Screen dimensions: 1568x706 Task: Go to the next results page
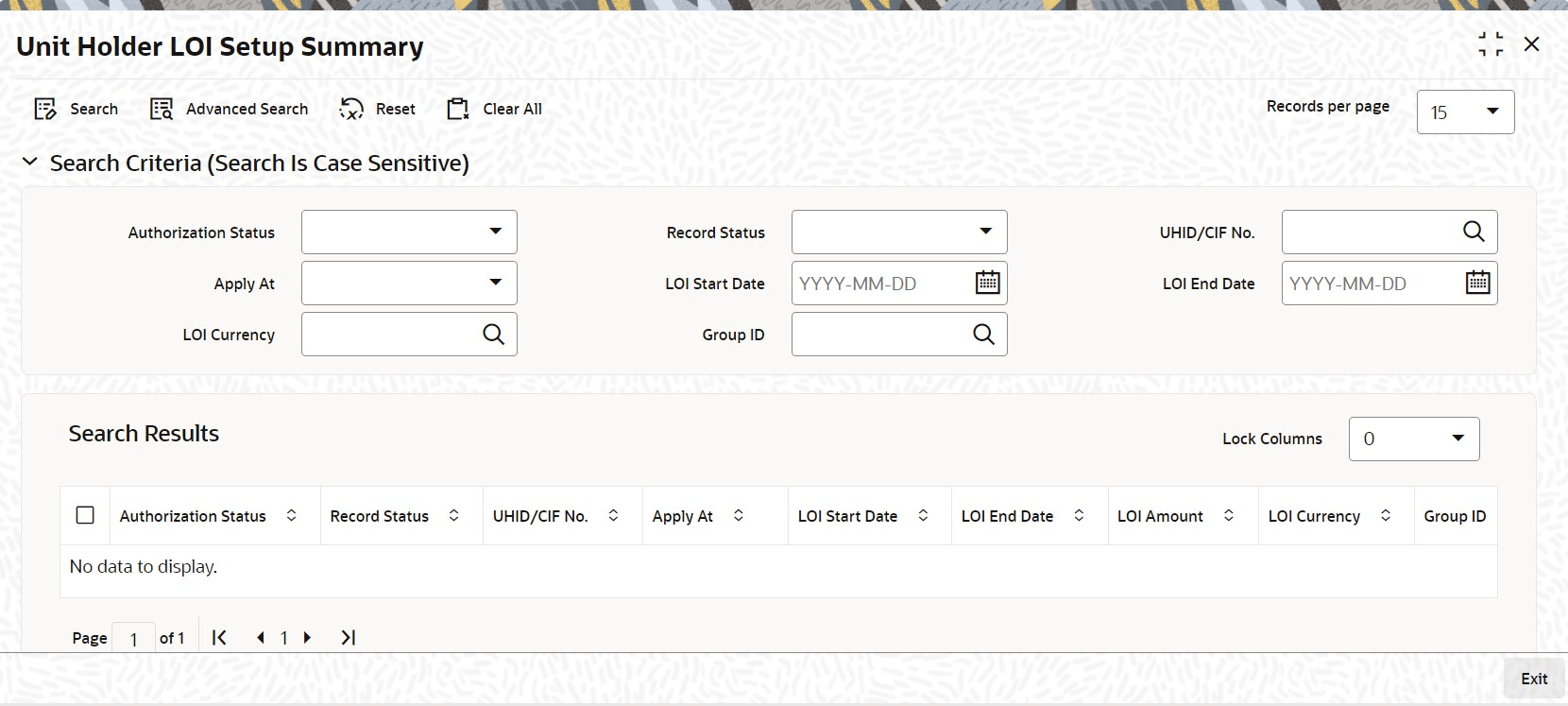pyautogui.click(x=307, y=637)
